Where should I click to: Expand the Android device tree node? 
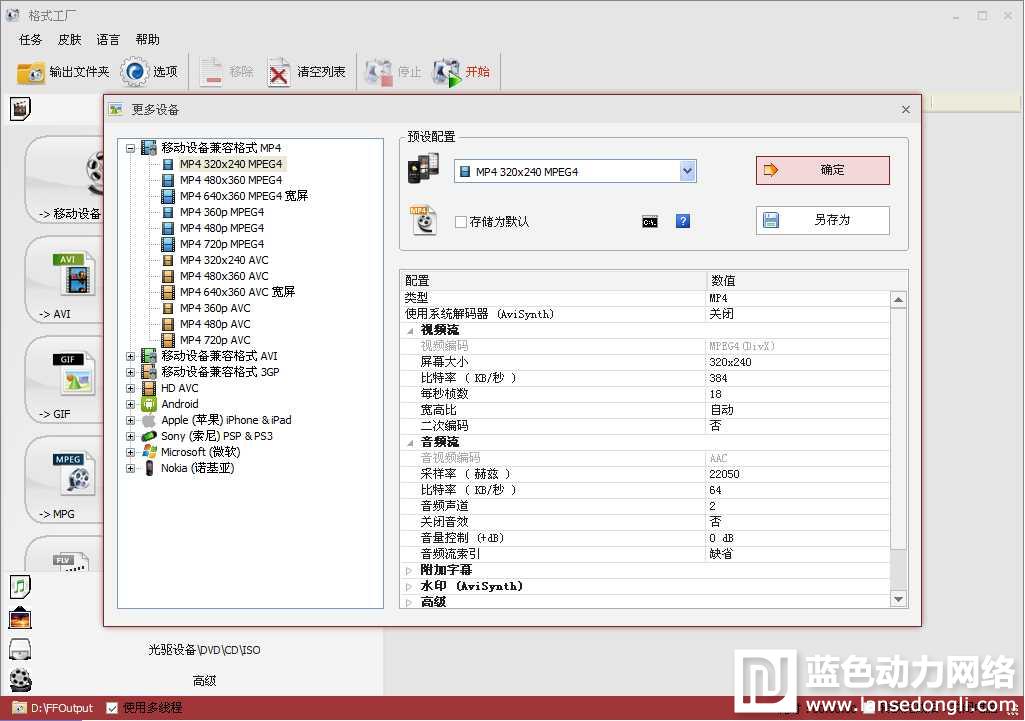click(130, 404)
